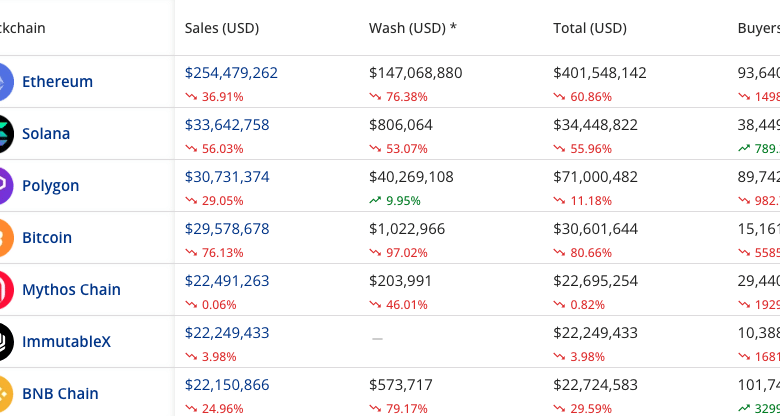Open the Mythos Chain name link

tap(71, 290)
